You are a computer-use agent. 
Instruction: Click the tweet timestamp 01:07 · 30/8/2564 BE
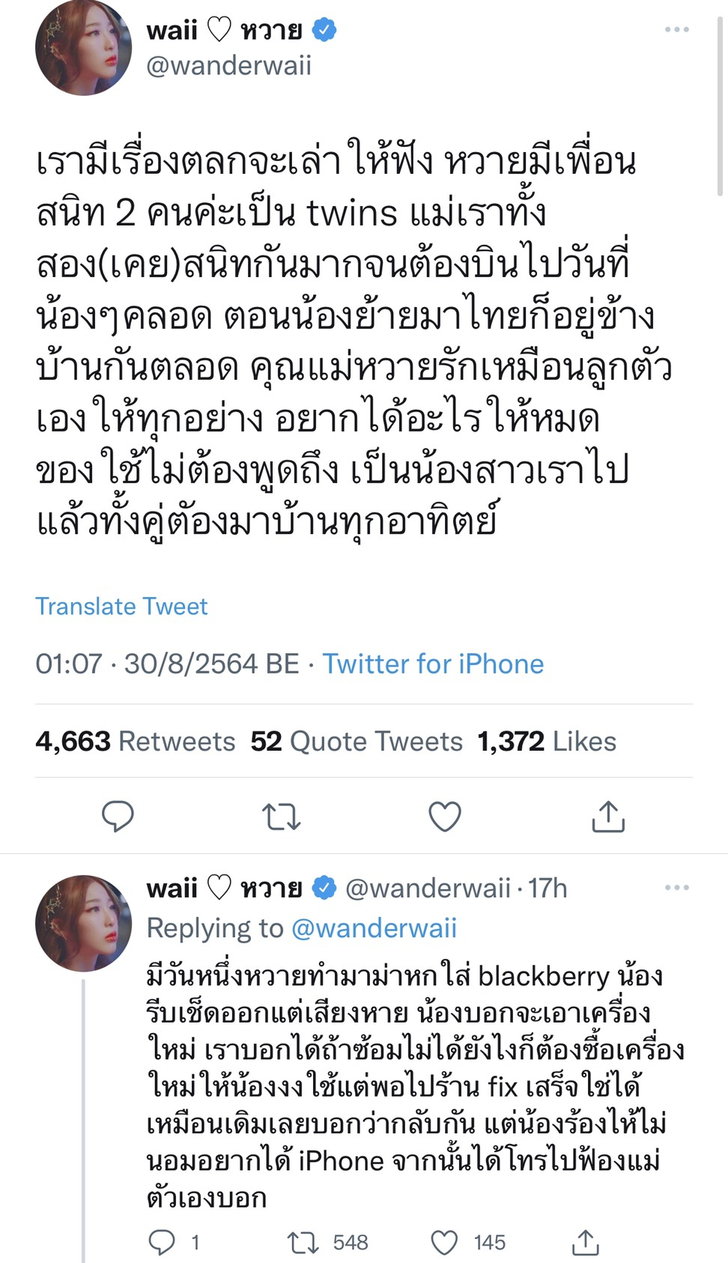165,664
